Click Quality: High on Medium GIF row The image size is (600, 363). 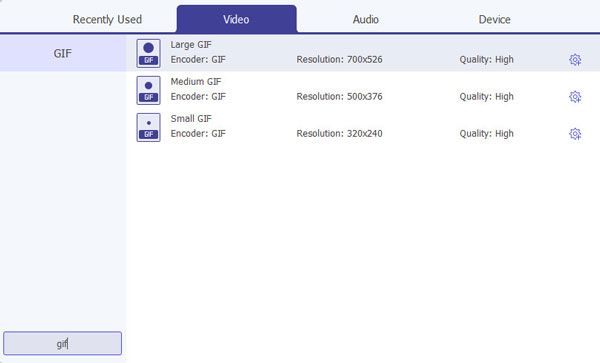[x=486, y=97]
